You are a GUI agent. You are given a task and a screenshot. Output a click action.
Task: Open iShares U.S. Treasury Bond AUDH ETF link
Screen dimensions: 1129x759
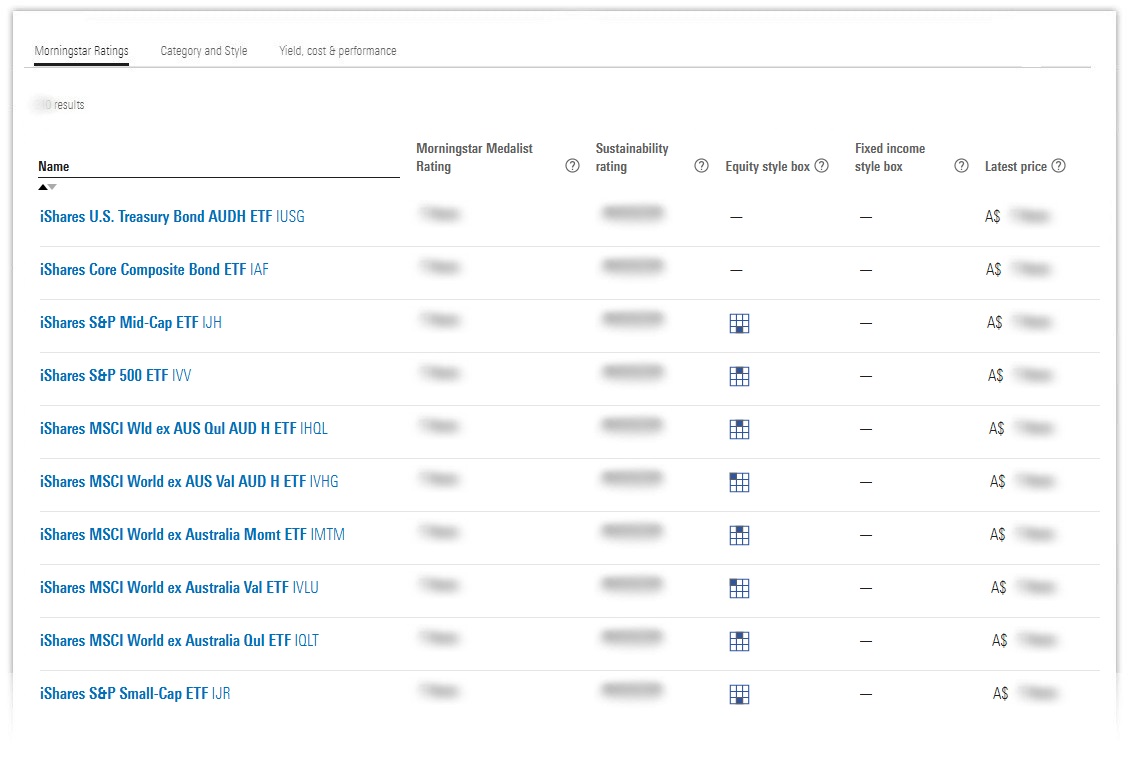pyautogui.click(x=172, y=217)
